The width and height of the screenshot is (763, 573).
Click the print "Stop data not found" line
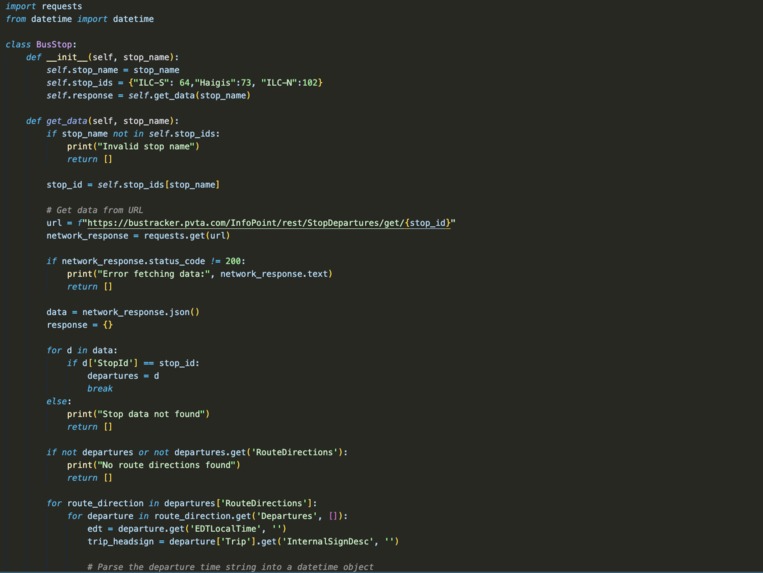[x=138, y=414]
